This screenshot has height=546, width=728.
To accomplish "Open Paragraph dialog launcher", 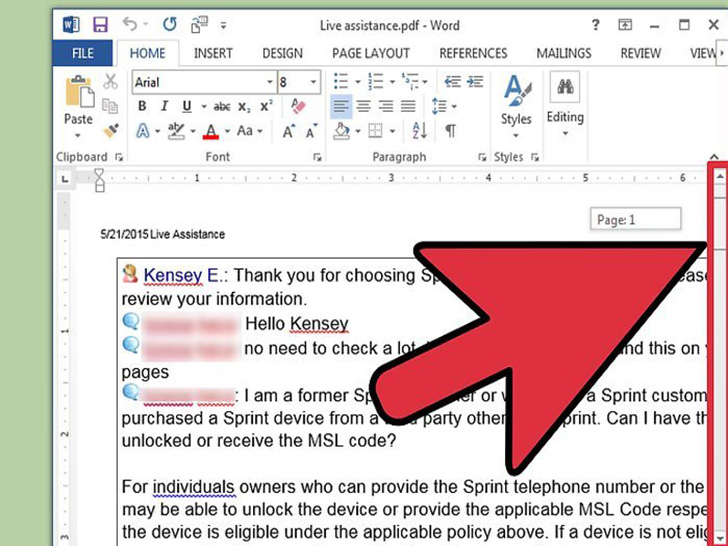I will click(482, 157).
